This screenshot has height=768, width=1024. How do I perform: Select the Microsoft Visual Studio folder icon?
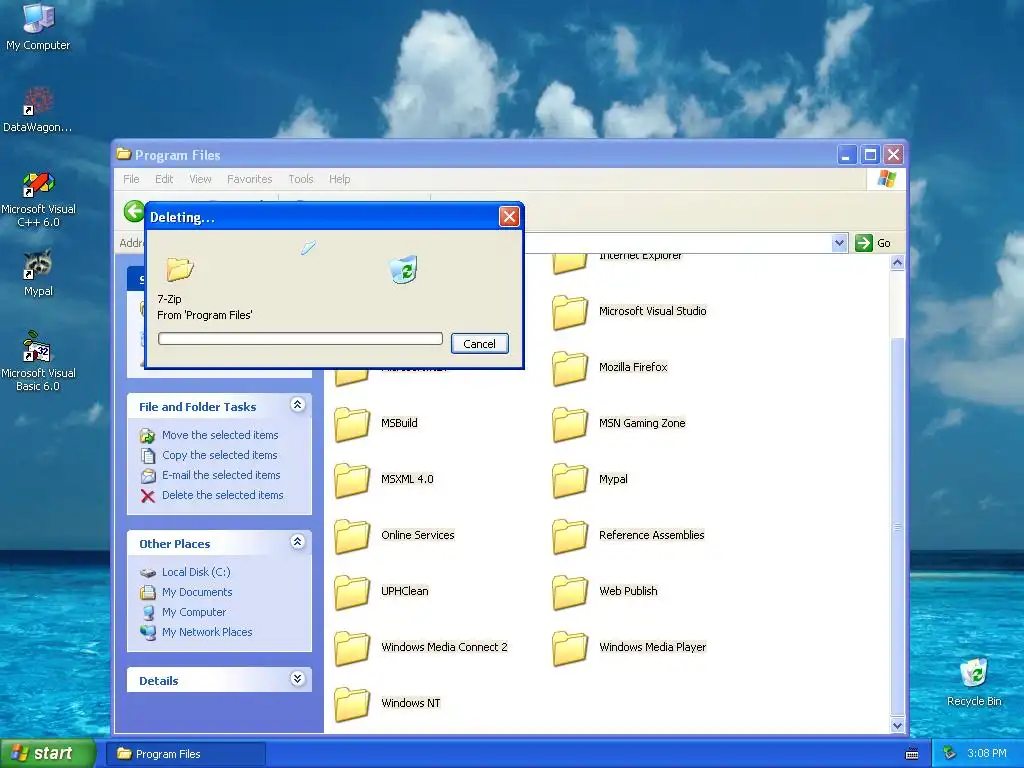click(569, 312)
